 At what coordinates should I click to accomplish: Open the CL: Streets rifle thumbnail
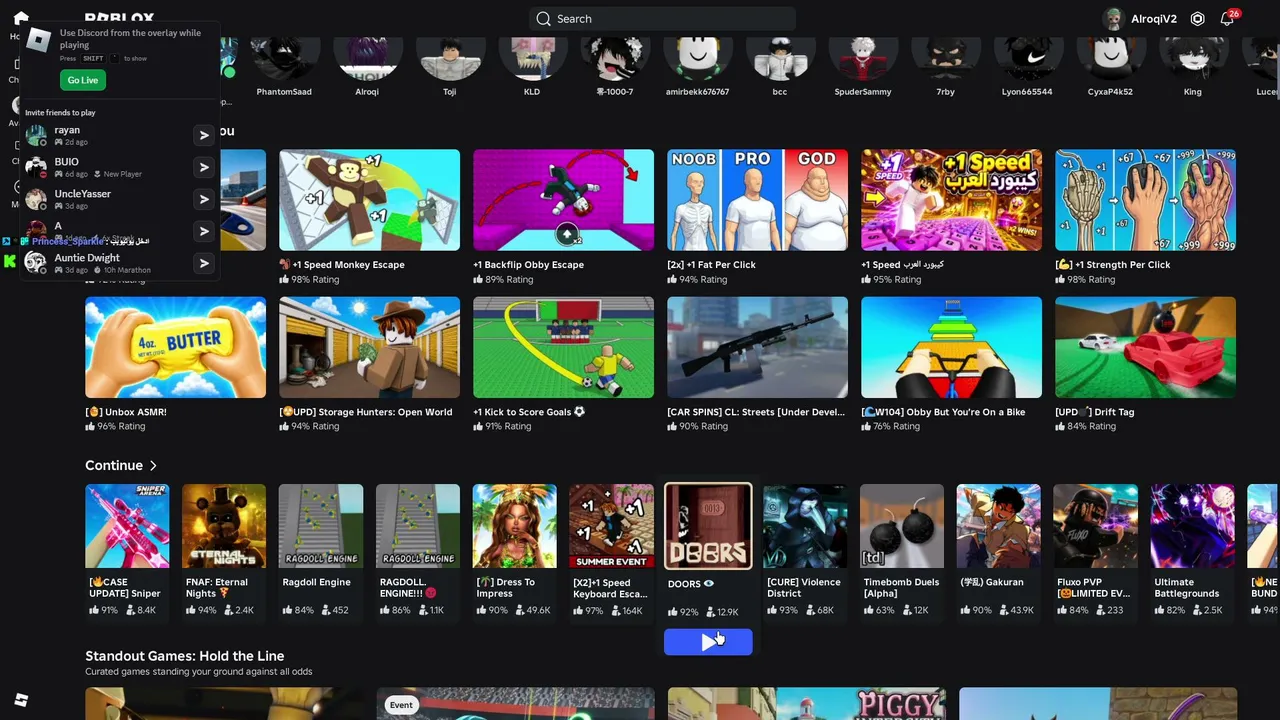pos(757,347)
